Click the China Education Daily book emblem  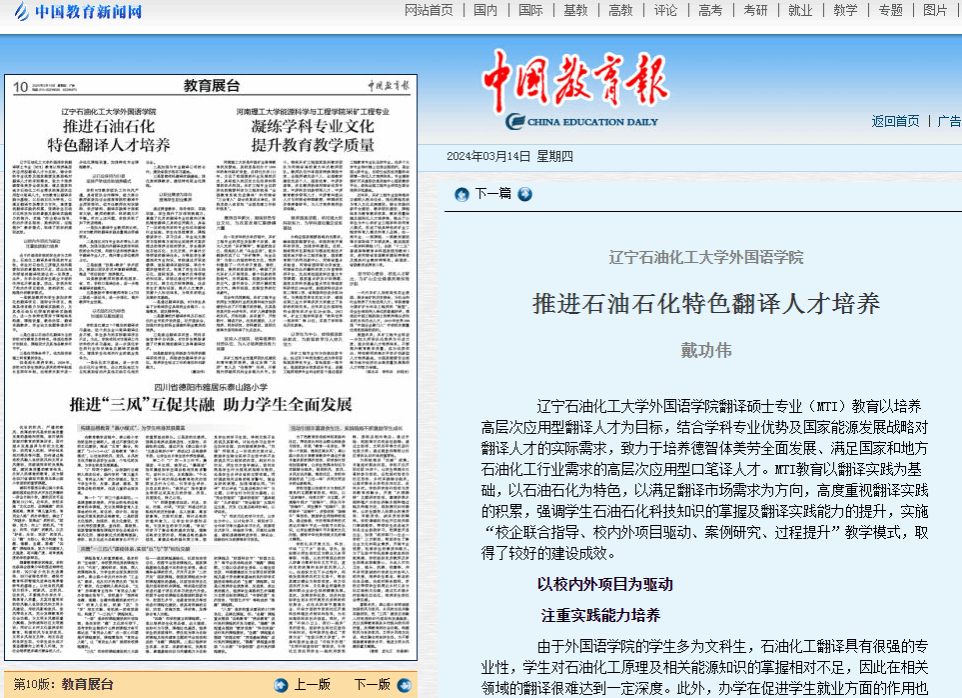(x=515, y=122)
